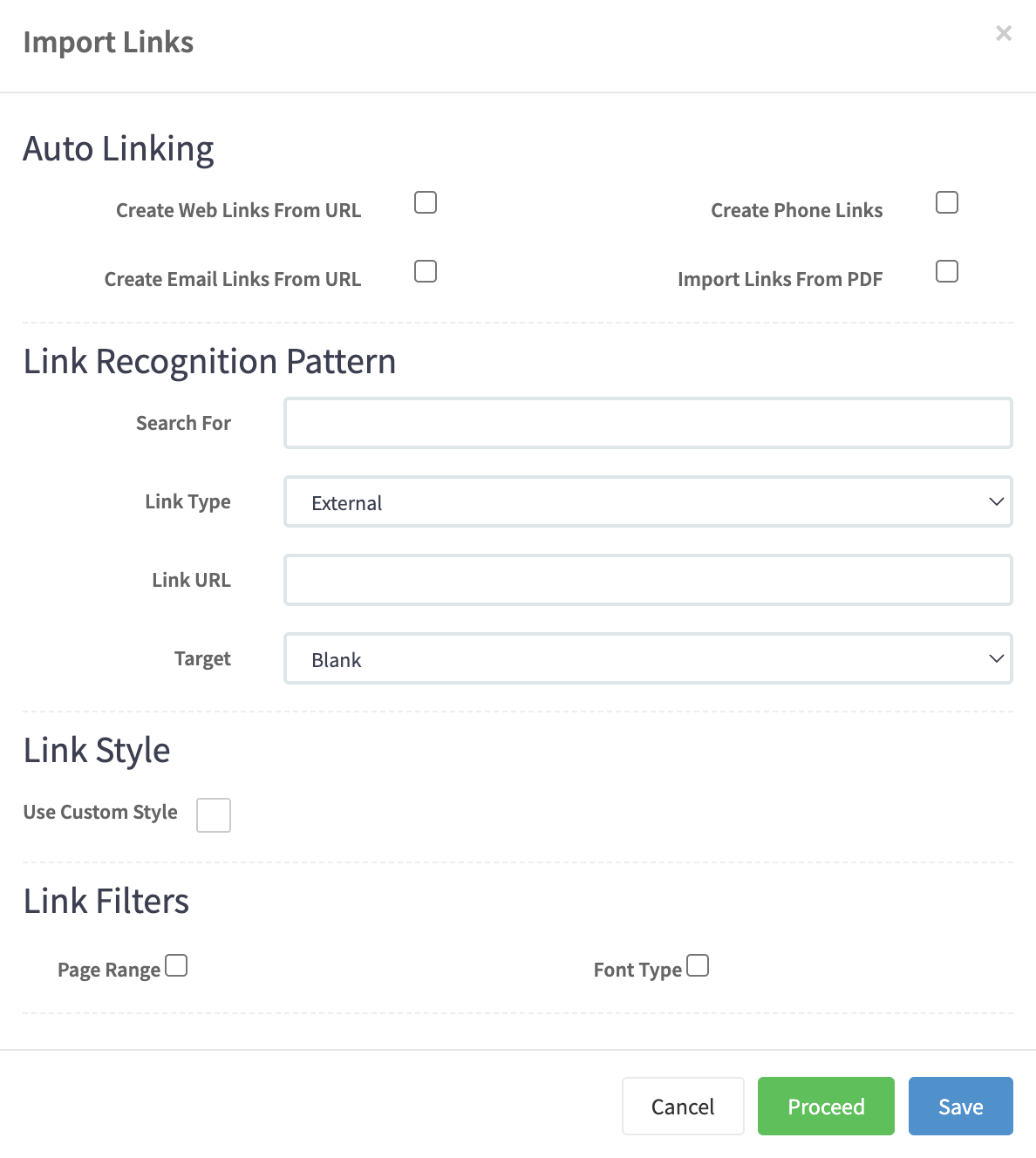This screenshot has width=1036, height=1158.
Task: Open the Target dropdown
Action: [648, 658]
